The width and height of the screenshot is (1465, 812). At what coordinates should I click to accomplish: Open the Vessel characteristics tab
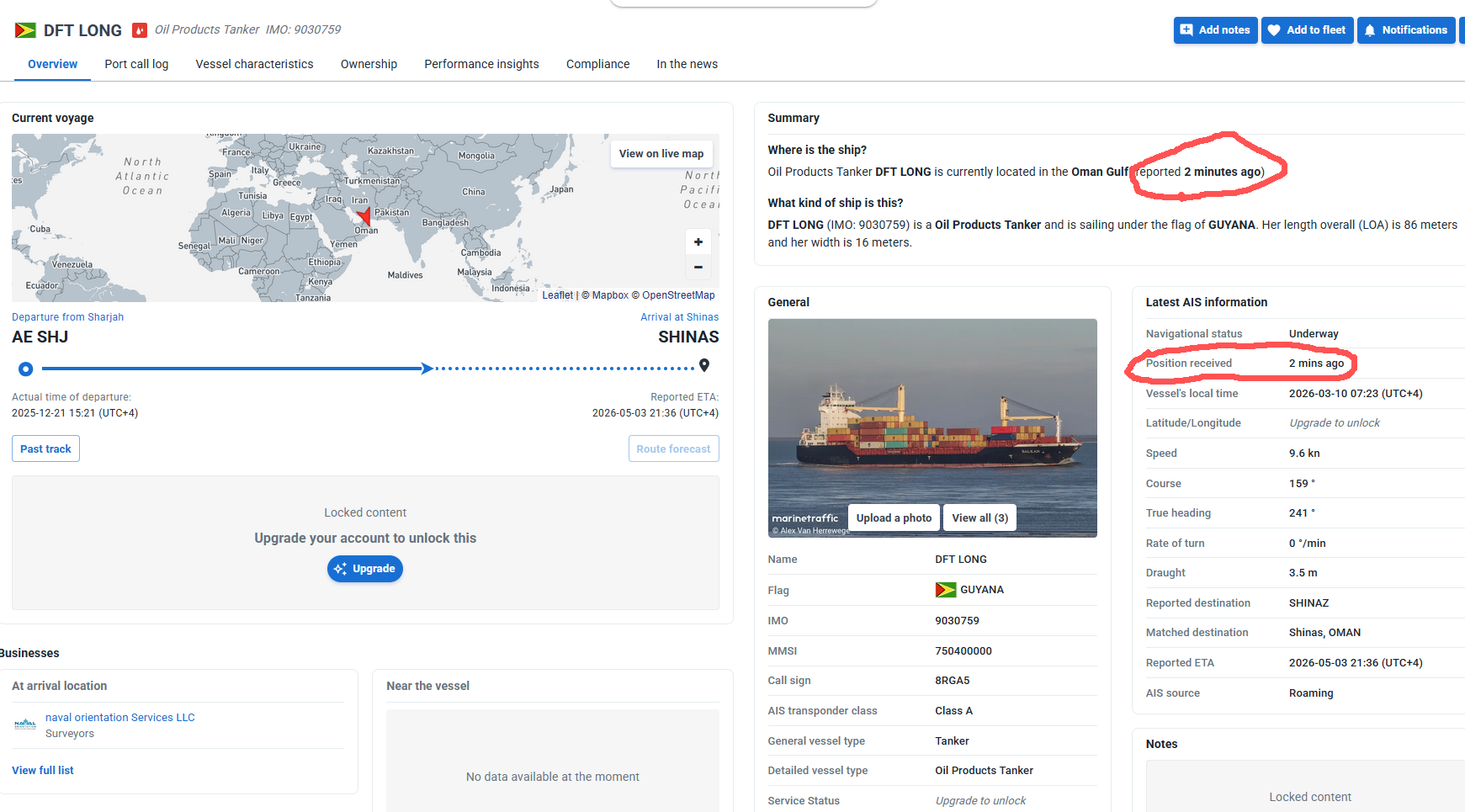pos(254,64)
